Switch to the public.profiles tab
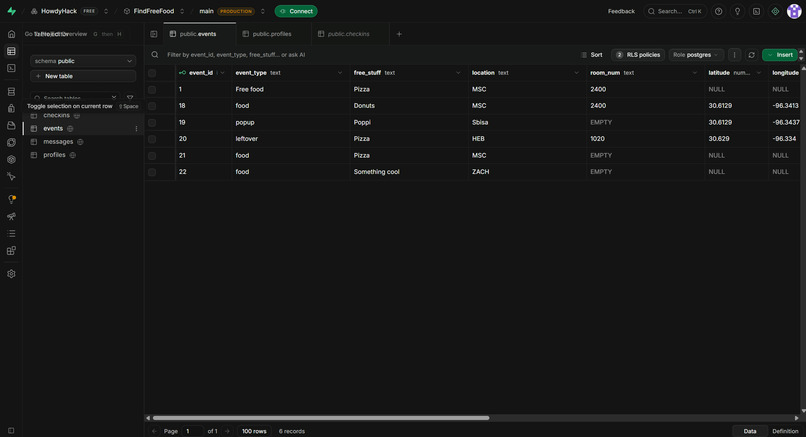 [x=273, y=34]
